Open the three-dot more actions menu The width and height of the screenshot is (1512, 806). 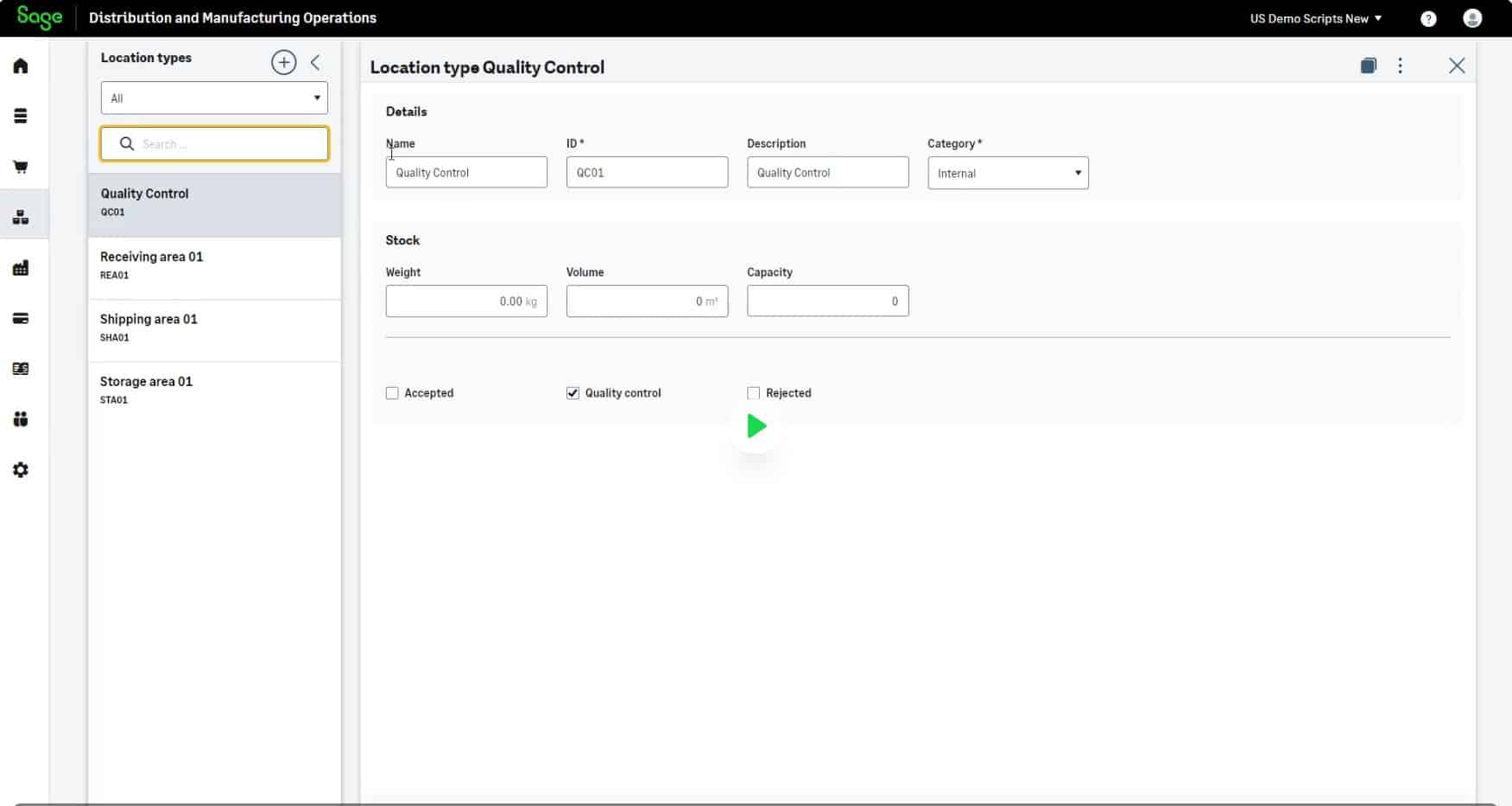tap(1400, 66)
